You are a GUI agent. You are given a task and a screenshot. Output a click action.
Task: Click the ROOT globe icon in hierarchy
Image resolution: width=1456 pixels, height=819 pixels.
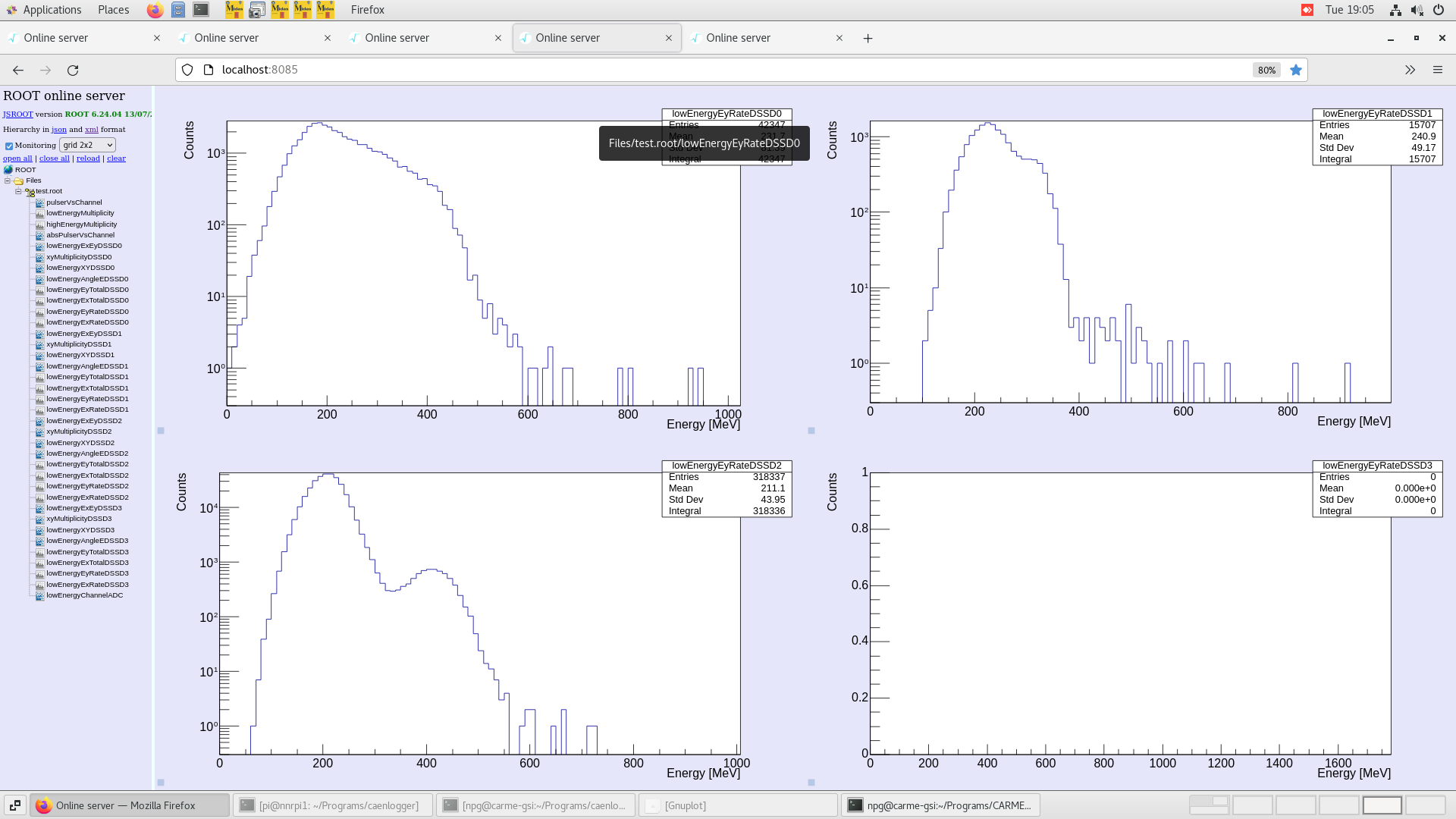(8, 170)
